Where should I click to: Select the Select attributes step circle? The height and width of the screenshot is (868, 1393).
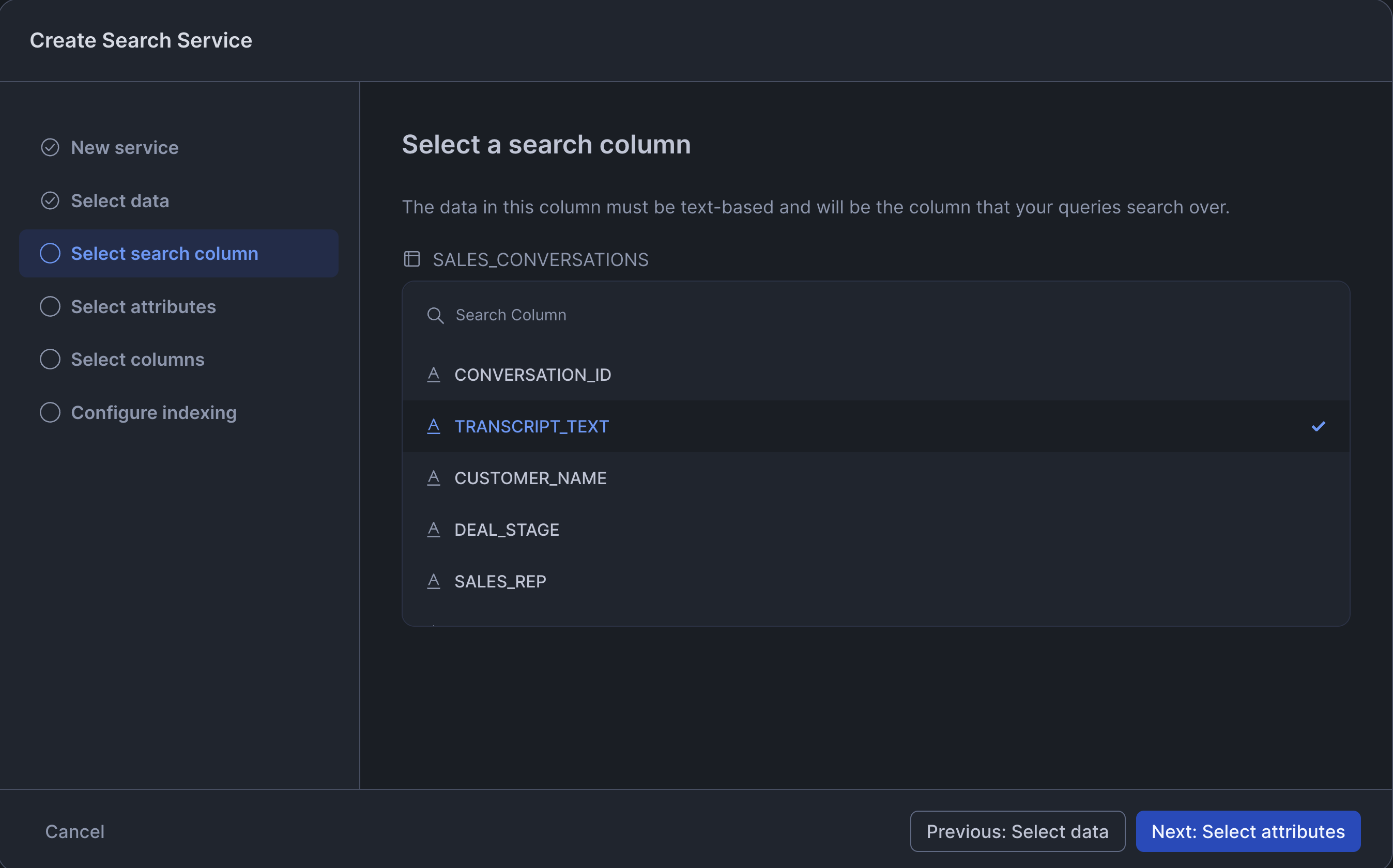click(50, 306)
